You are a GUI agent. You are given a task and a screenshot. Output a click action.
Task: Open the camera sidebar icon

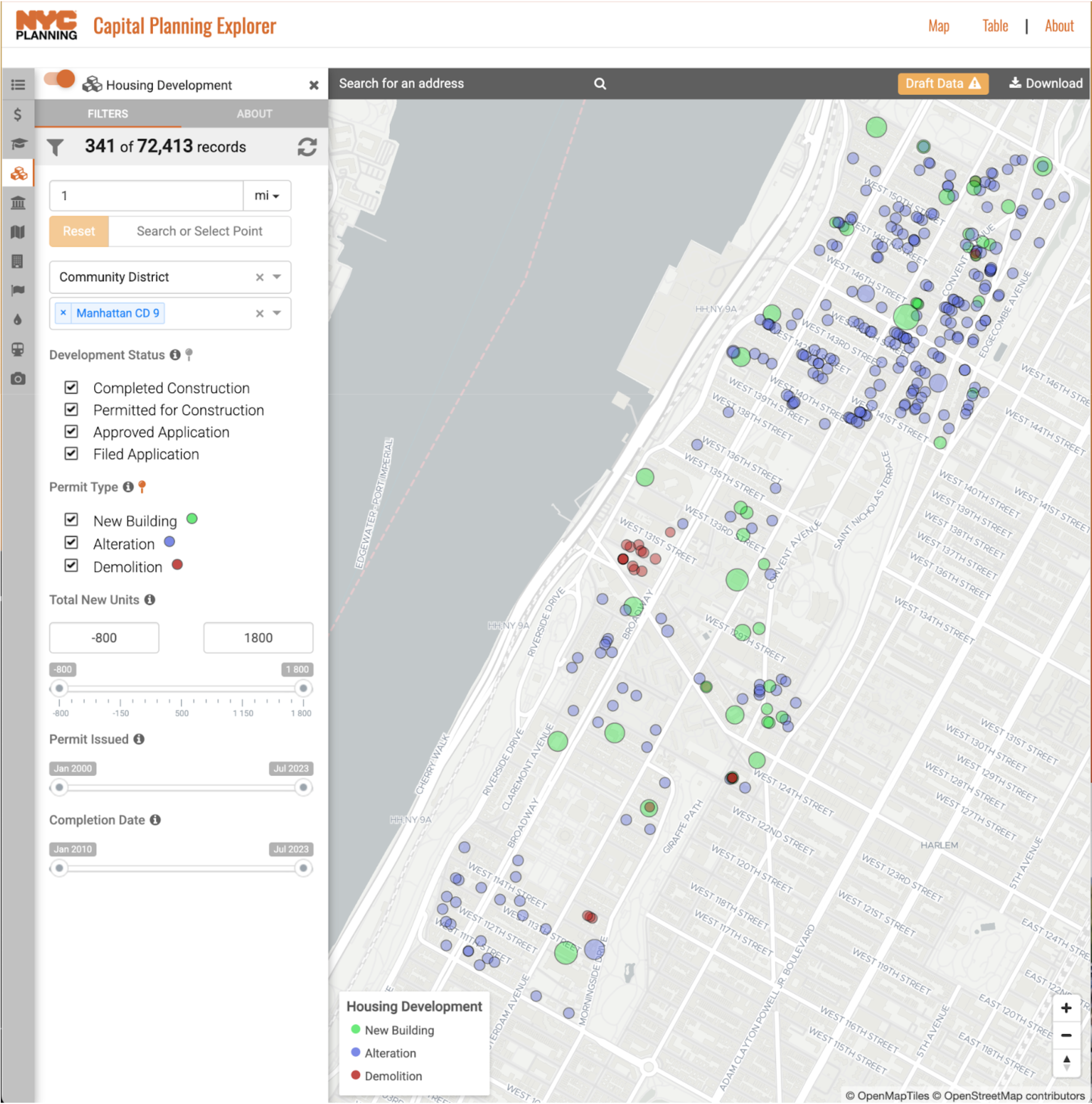click(x=18, y=378)
